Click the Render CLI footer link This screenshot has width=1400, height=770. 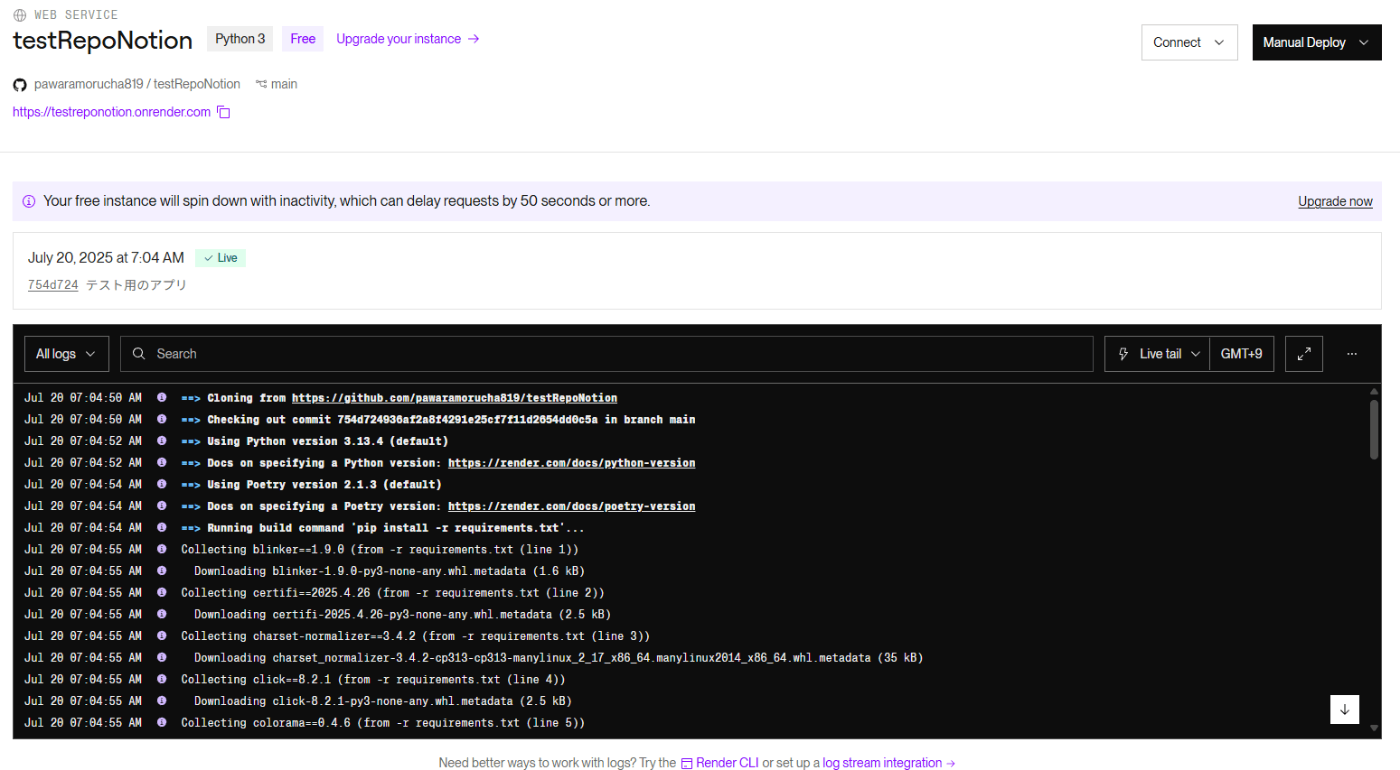click(x=727, y=763)
